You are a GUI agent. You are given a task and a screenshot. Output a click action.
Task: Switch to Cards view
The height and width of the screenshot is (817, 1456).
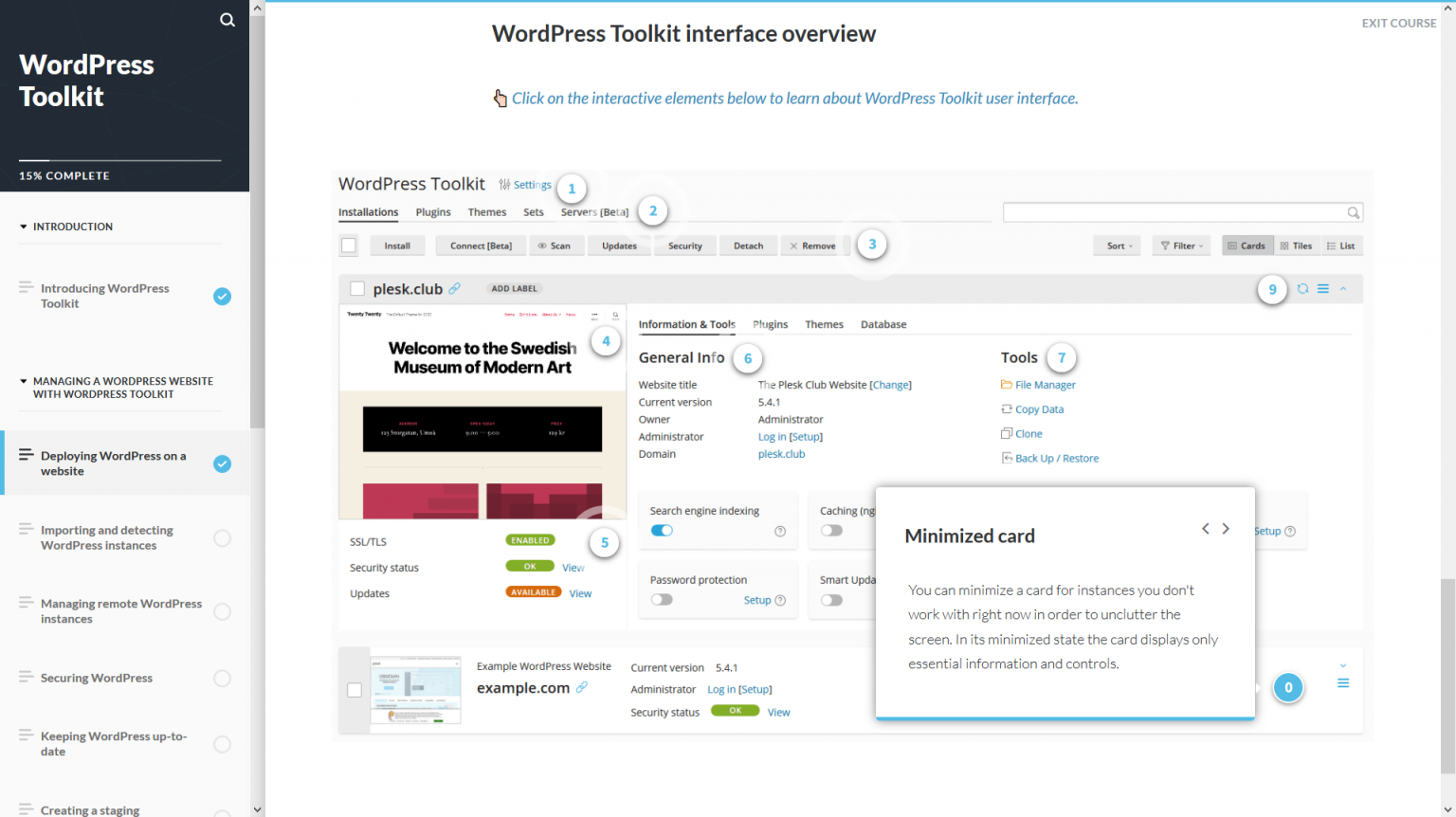tap(1247, 245)
